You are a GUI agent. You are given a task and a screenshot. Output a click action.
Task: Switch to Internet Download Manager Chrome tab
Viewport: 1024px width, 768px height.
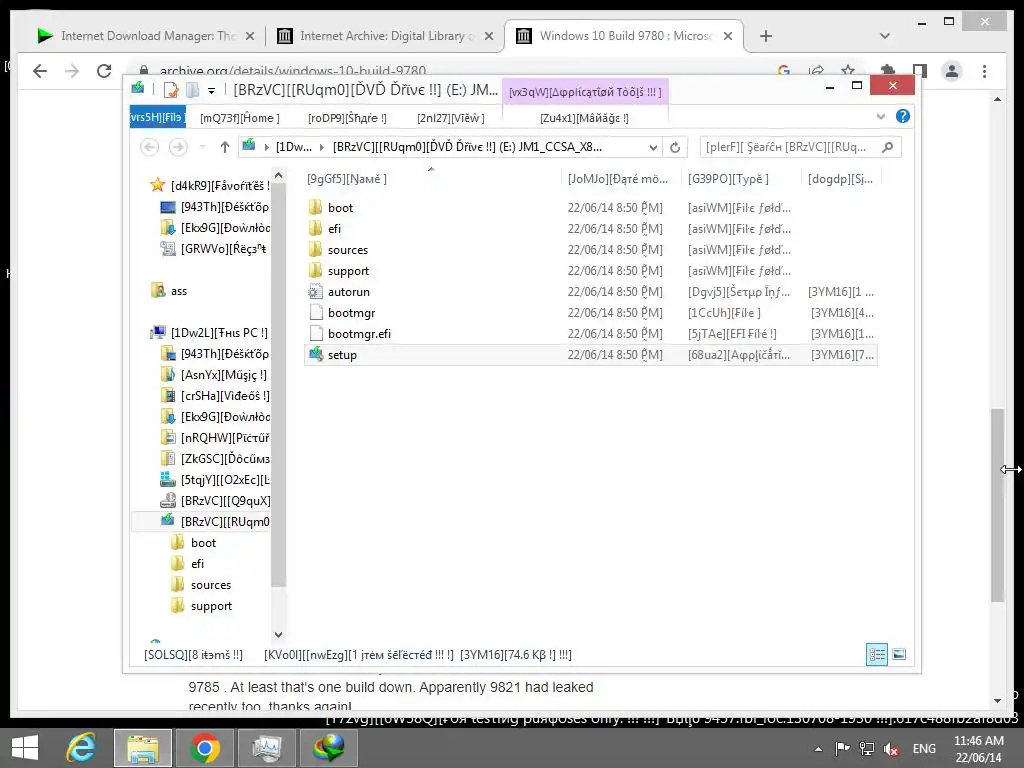(x=145, y=36)
